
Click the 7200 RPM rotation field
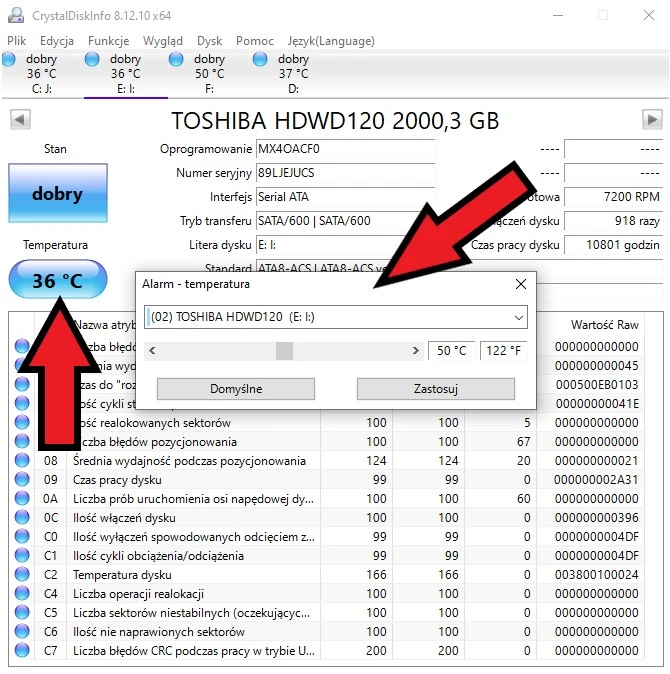point(613,197)
